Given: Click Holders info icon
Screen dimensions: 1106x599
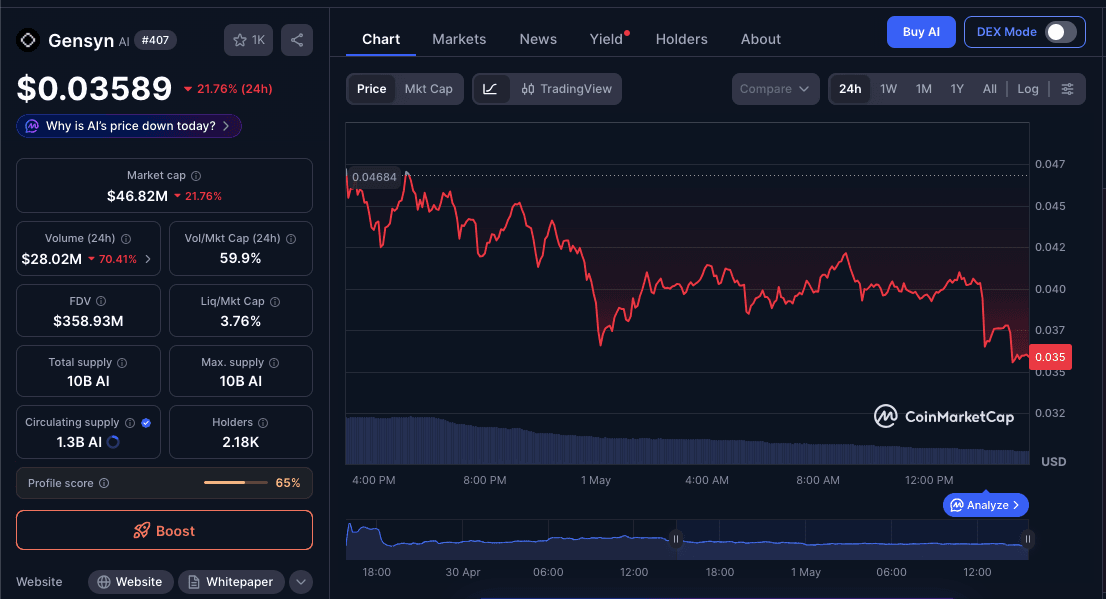Looking at the screenshot, I should click(x=263, y=423).
